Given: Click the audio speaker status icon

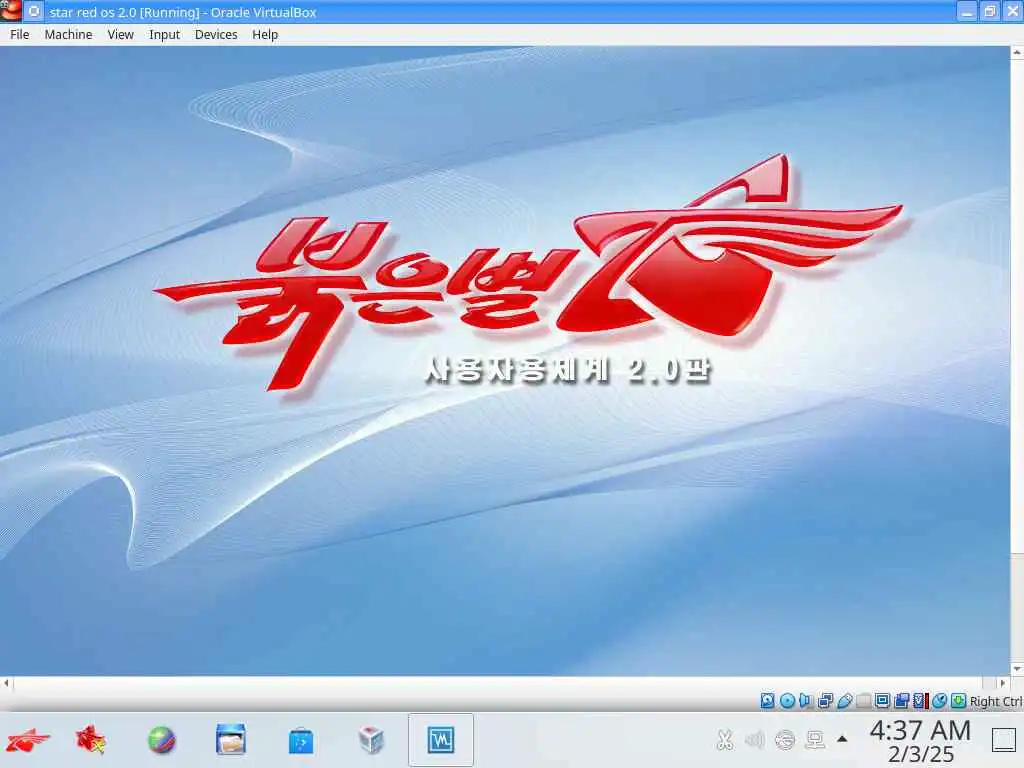Looking at the screenshot, I should tap(806, 701).
